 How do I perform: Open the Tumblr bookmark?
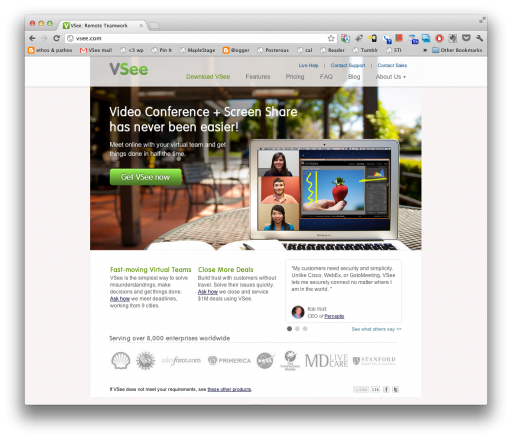pyautogui.click(x=365, y=50)
